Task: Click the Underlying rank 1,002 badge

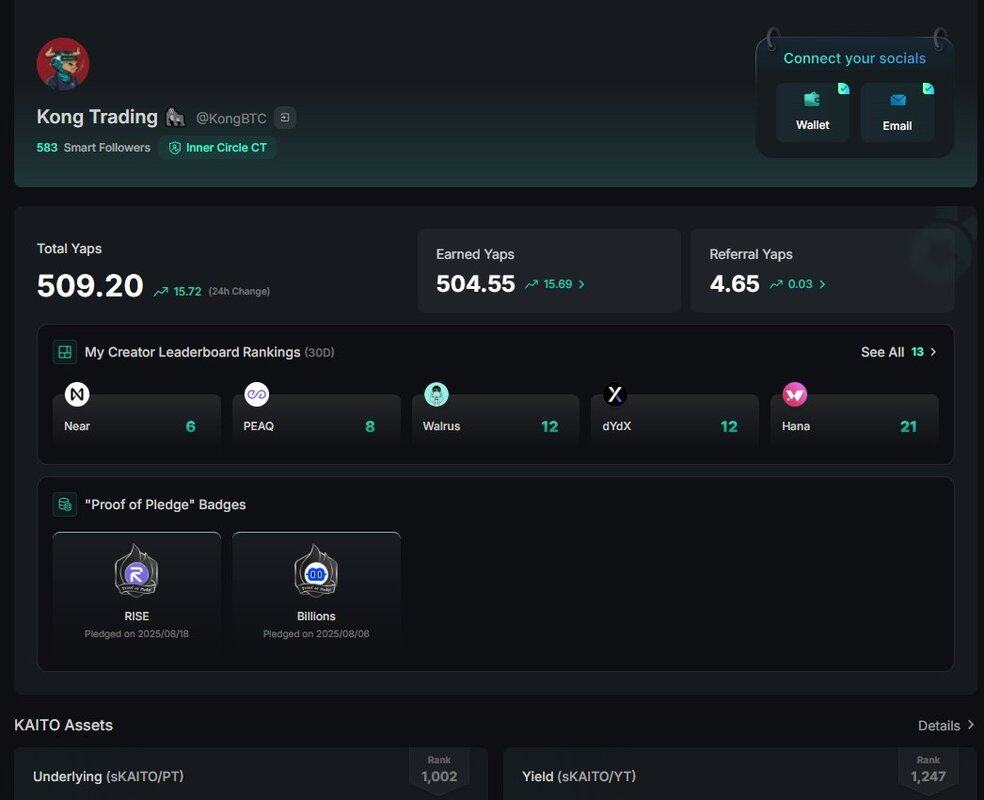Action: click(x=439, y=771)
